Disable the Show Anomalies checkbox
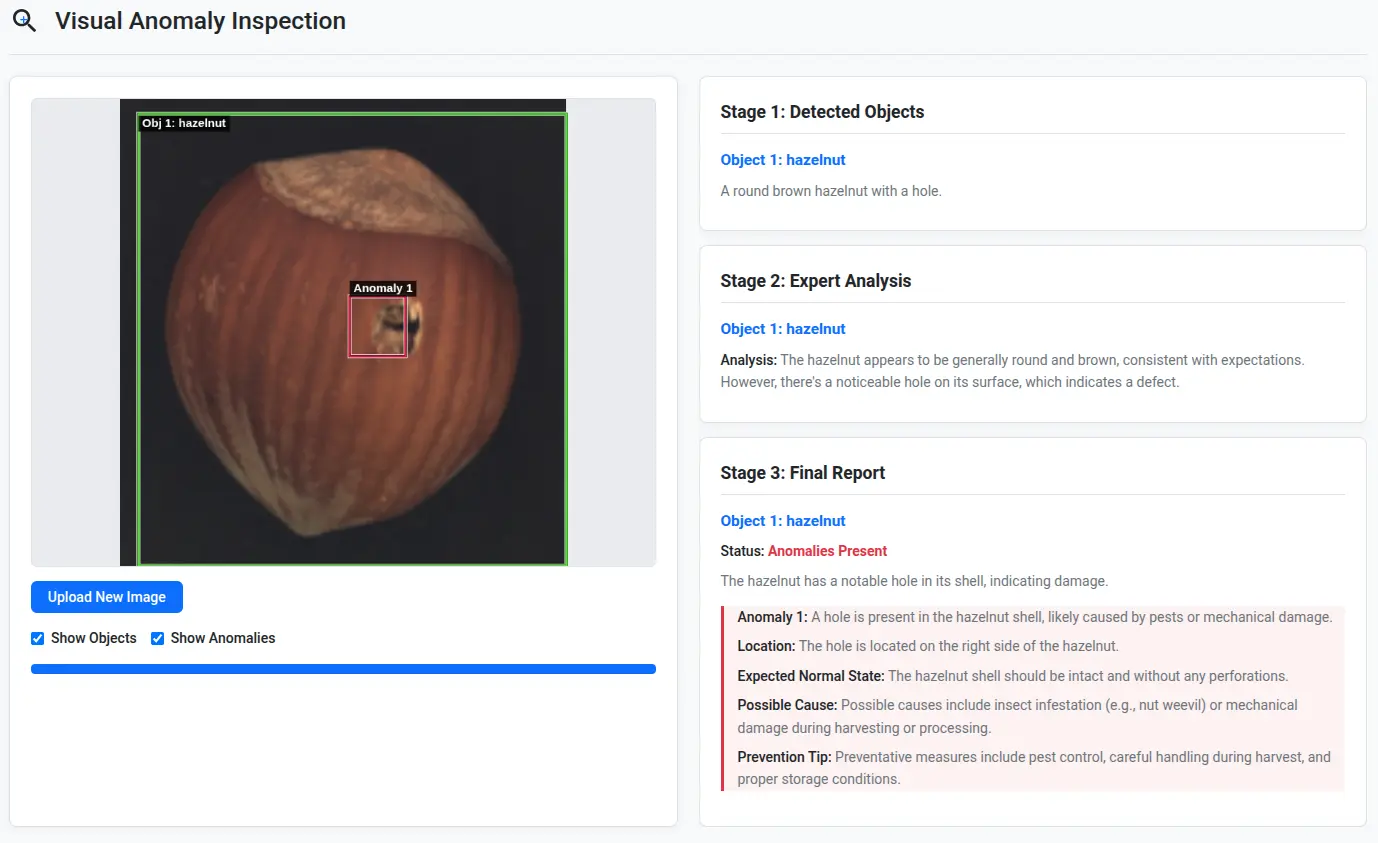The width and height of the screenshot is (1378, 843). (158, 638)
